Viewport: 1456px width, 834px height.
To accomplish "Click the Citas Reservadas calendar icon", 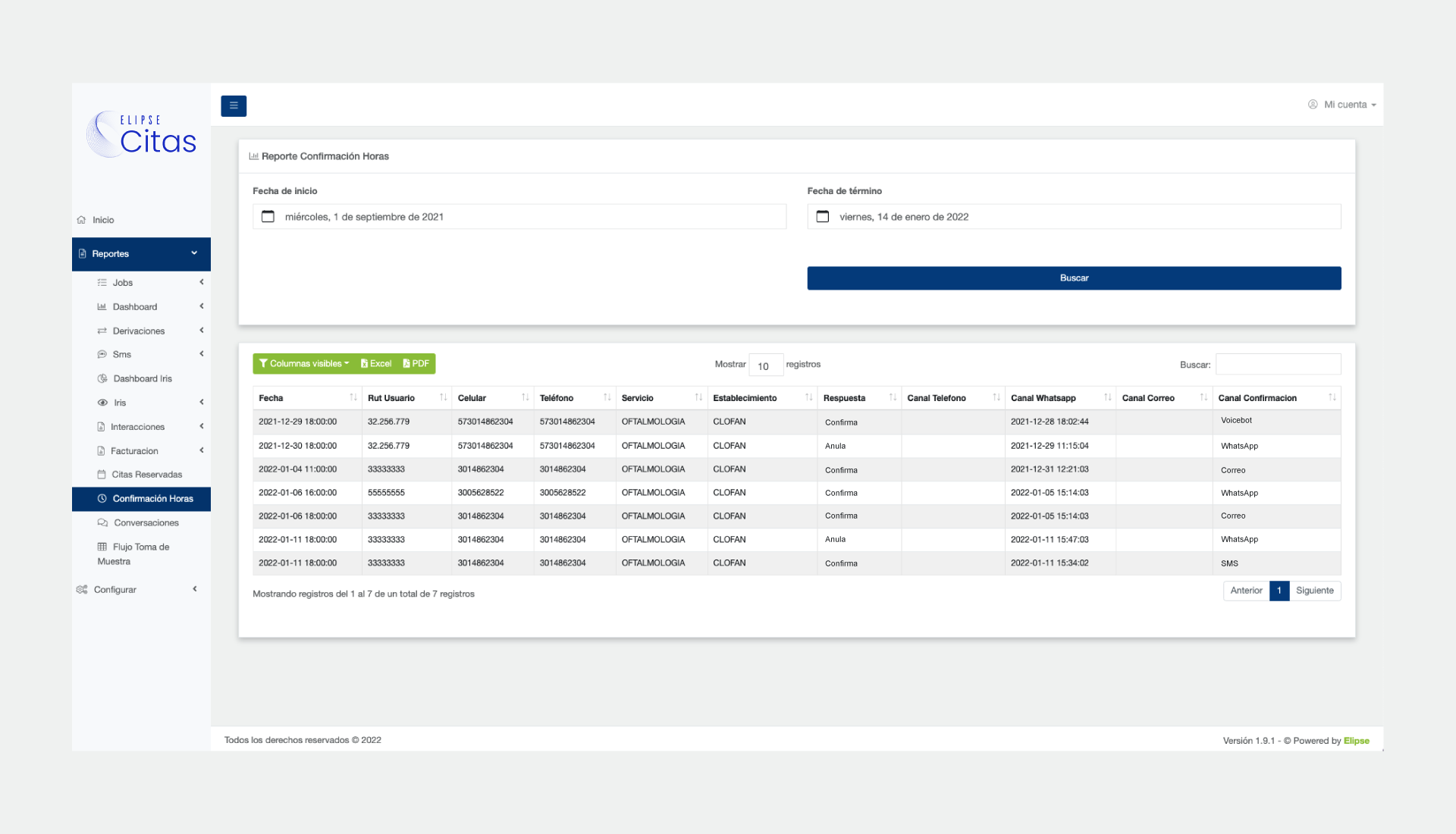I will click(x=102, y=475).
